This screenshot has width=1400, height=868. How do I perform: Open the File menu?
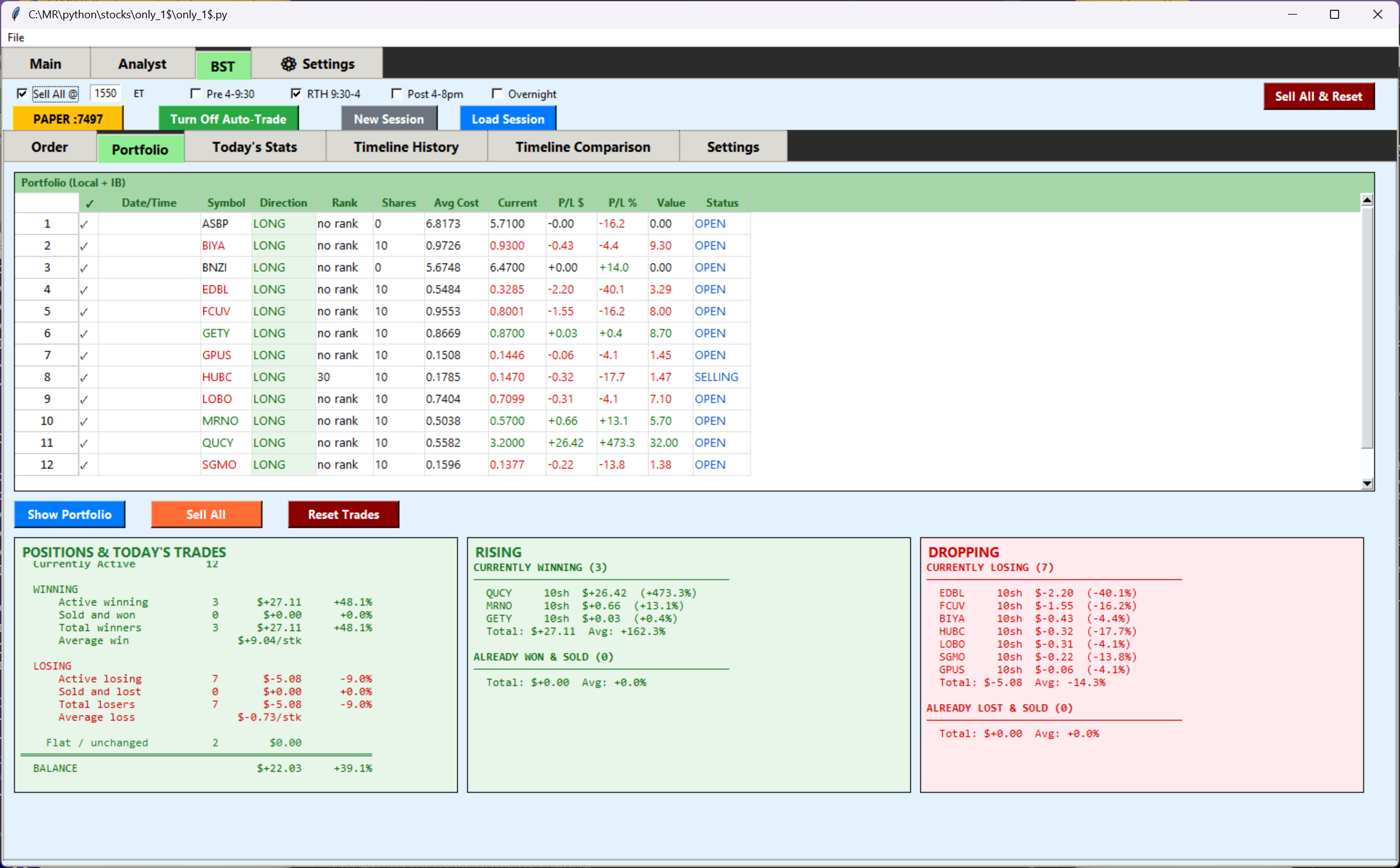(16, 37)
